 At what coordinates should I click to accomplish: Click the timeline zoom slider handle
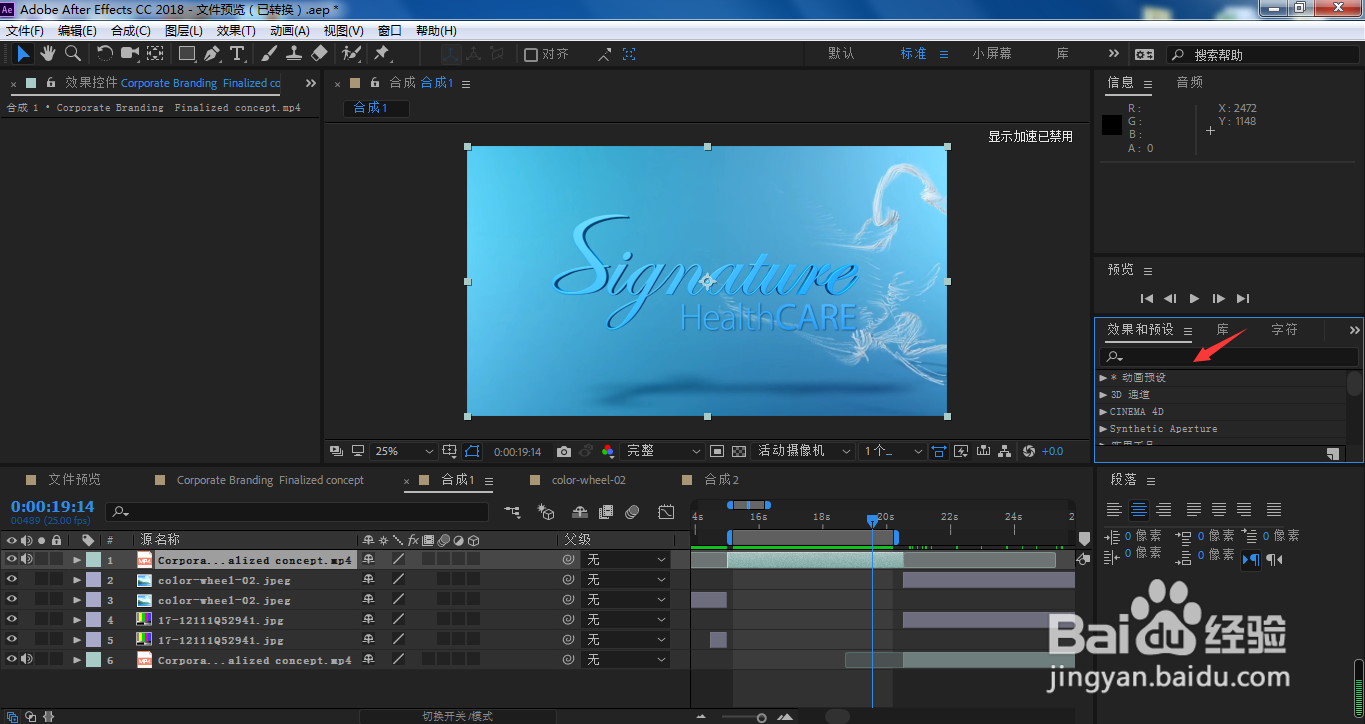[x=761, y=717]
